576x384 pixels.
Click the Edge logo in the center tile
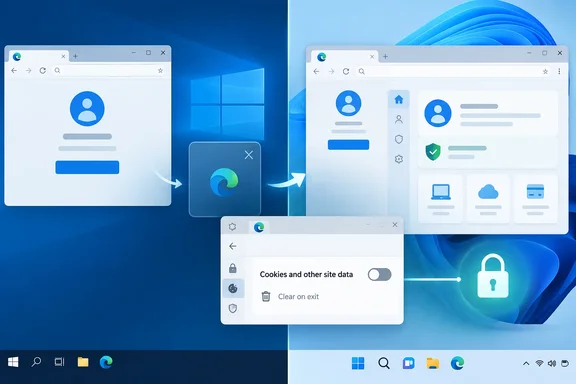click(224, 182)
